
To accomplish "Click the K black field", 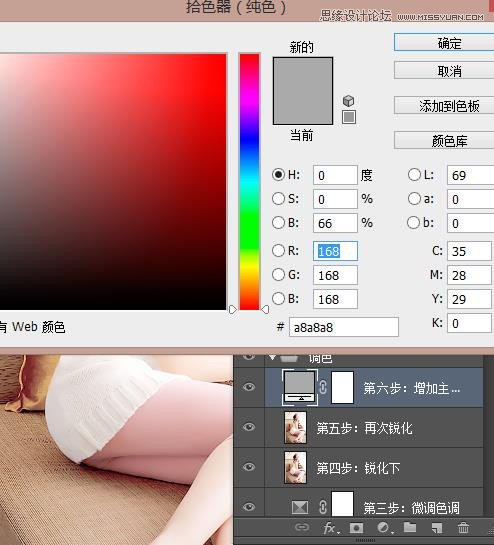I will pos(469,323).
